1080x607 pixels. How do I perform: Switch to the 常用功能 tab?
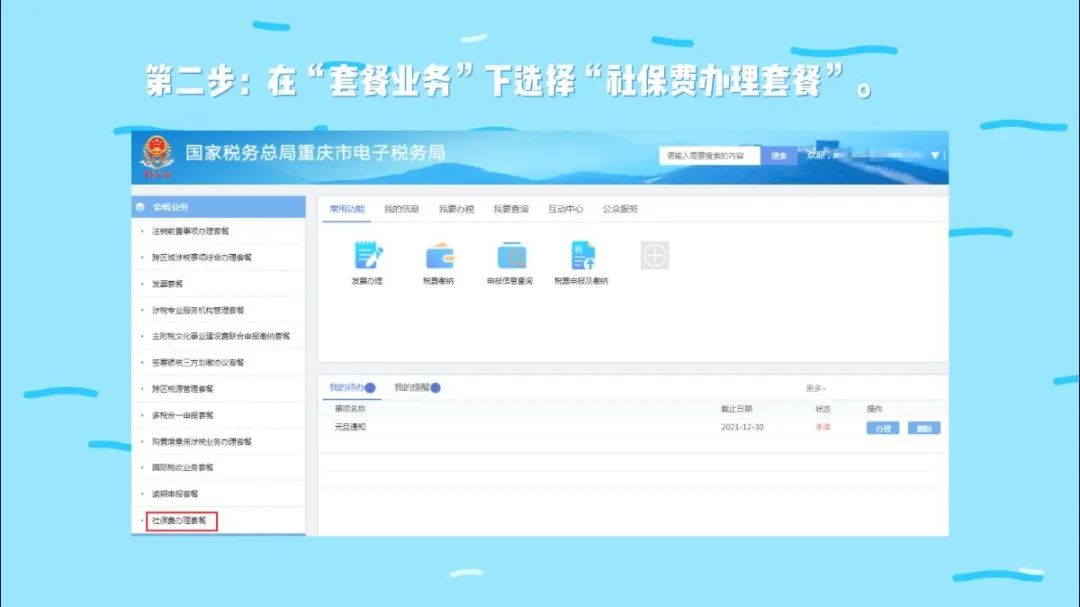[347, 209]
